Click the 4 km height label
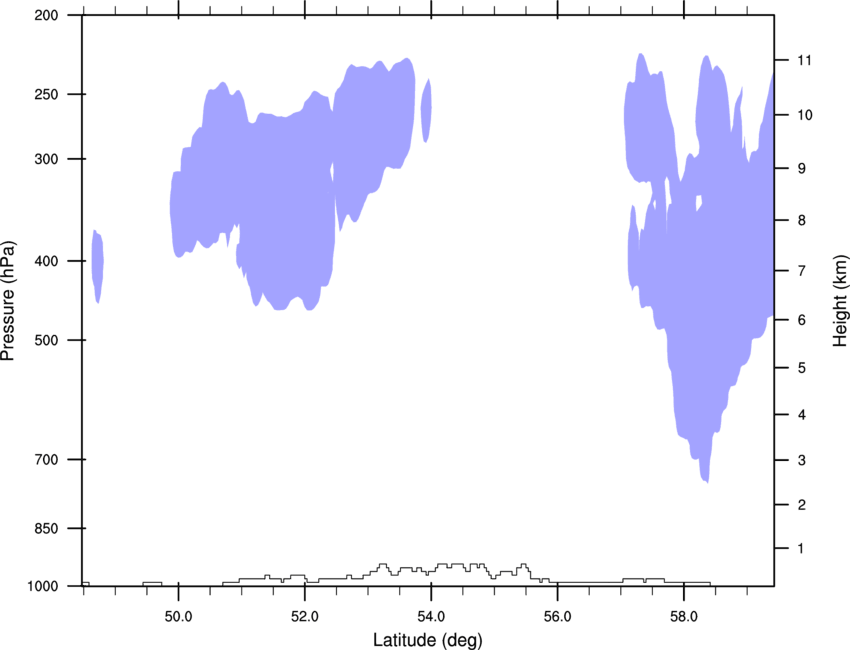 802,415
